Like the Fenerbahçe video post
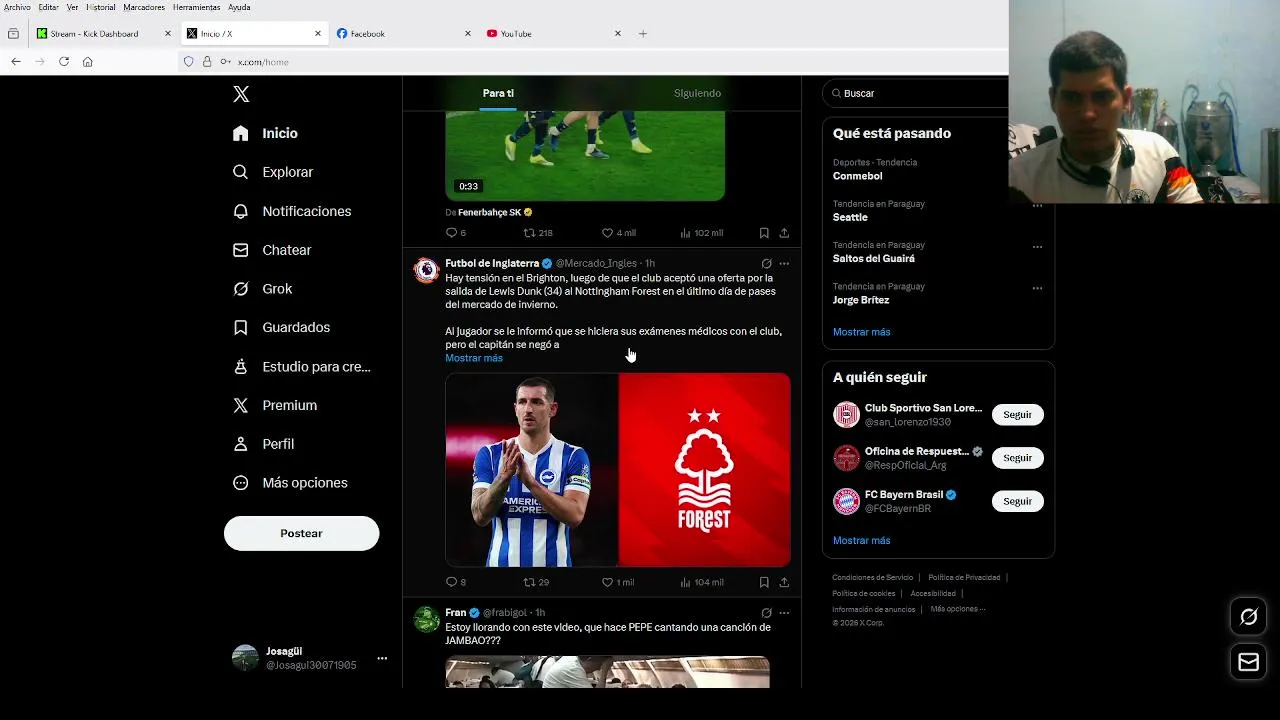 [x=618, y=233]
